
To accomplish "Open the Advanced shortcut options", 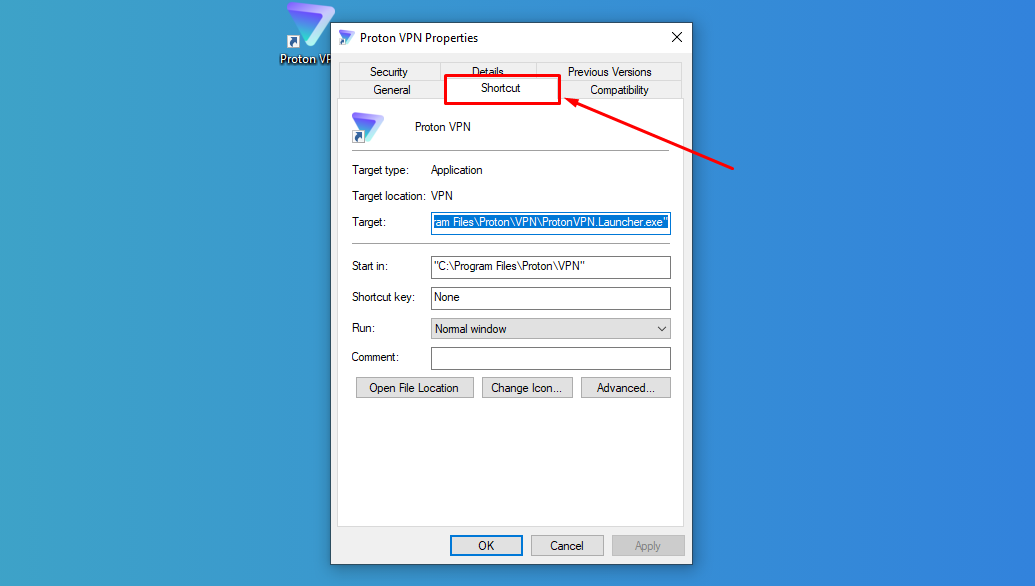I will tap(626, 388).
